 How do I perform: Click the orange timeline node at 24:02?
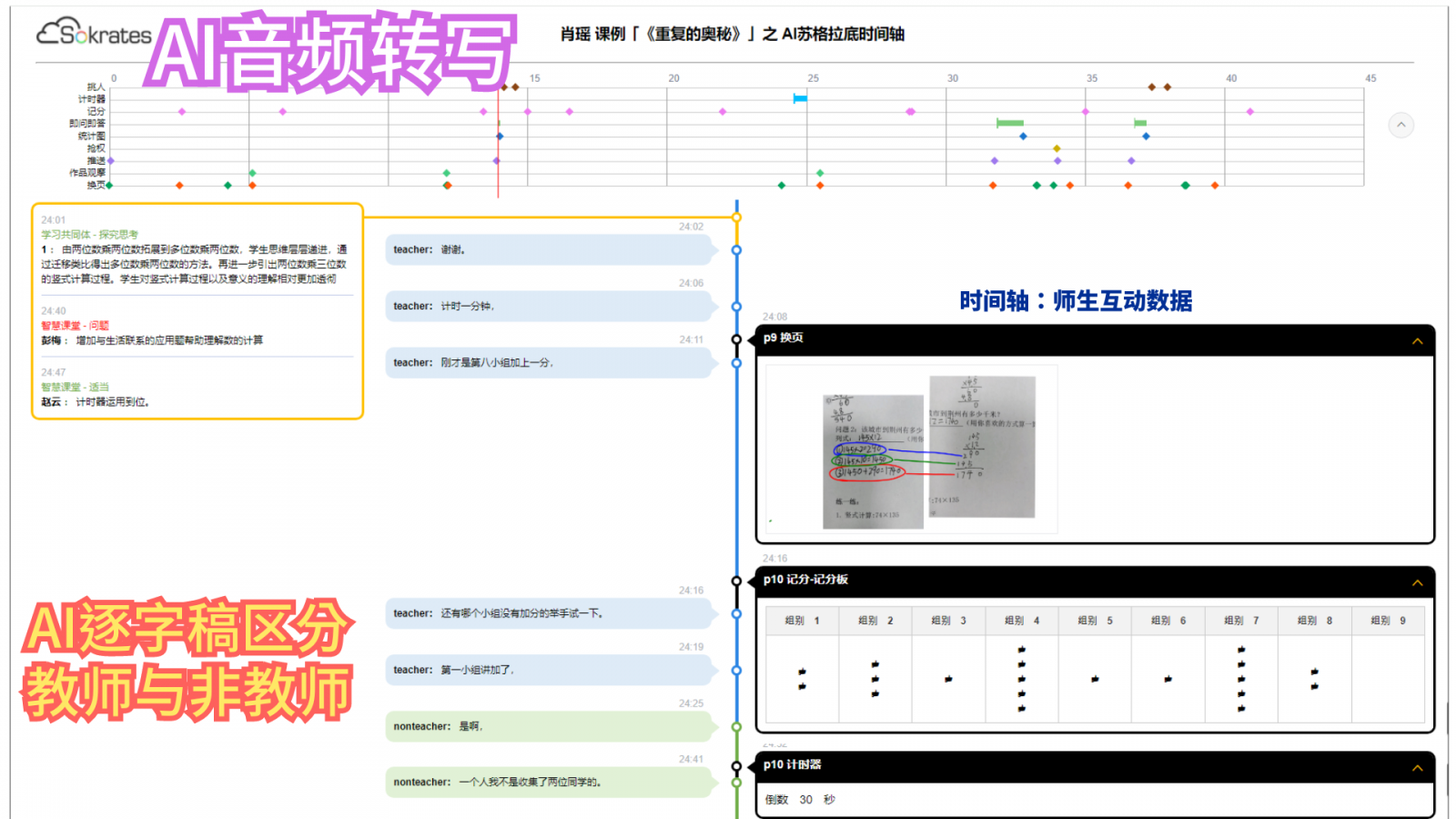tap(736, 217)
